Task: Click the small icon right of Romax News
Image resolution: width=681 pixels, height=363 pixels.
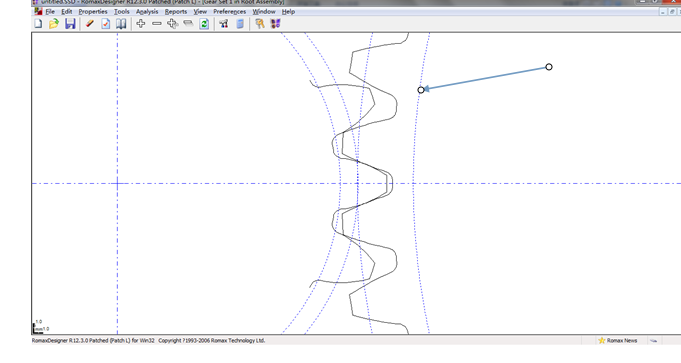Action: tap(654, 340)
